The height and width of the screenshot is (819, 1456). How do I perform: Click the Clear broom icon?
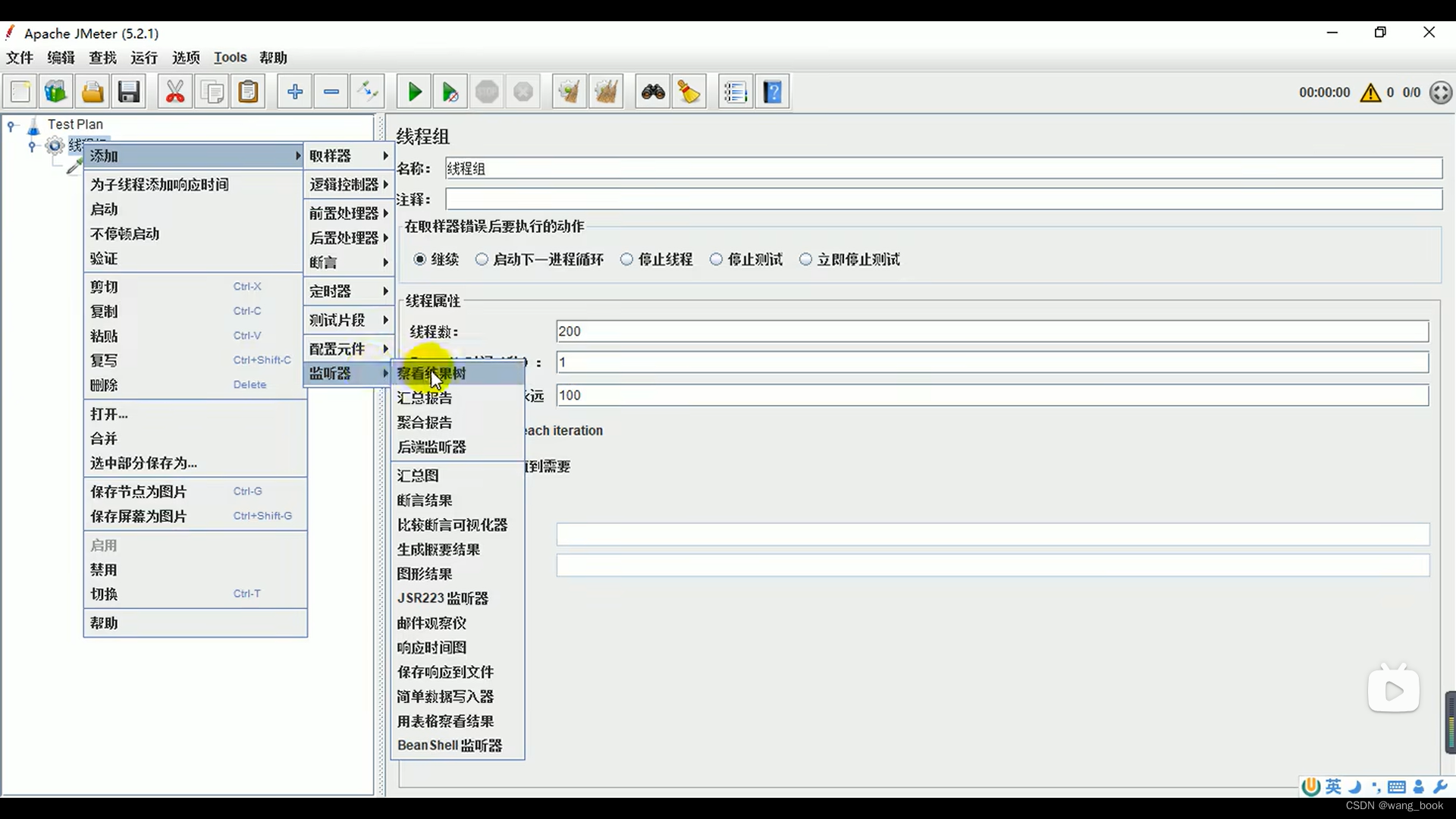coord(570,92)
